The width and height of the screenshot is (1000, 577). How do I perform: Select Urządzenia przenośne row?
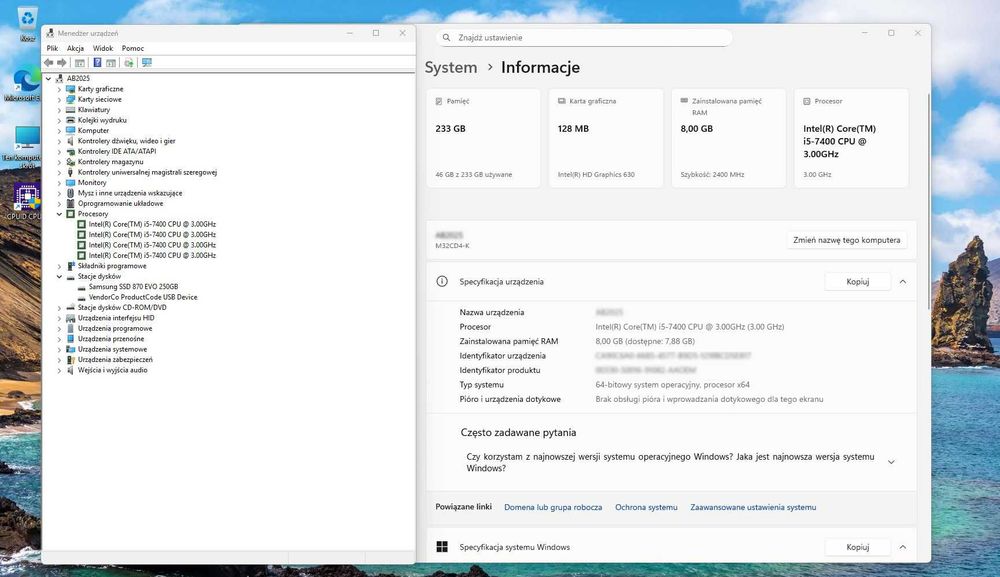pyautogui.click(x=111, y=339)
